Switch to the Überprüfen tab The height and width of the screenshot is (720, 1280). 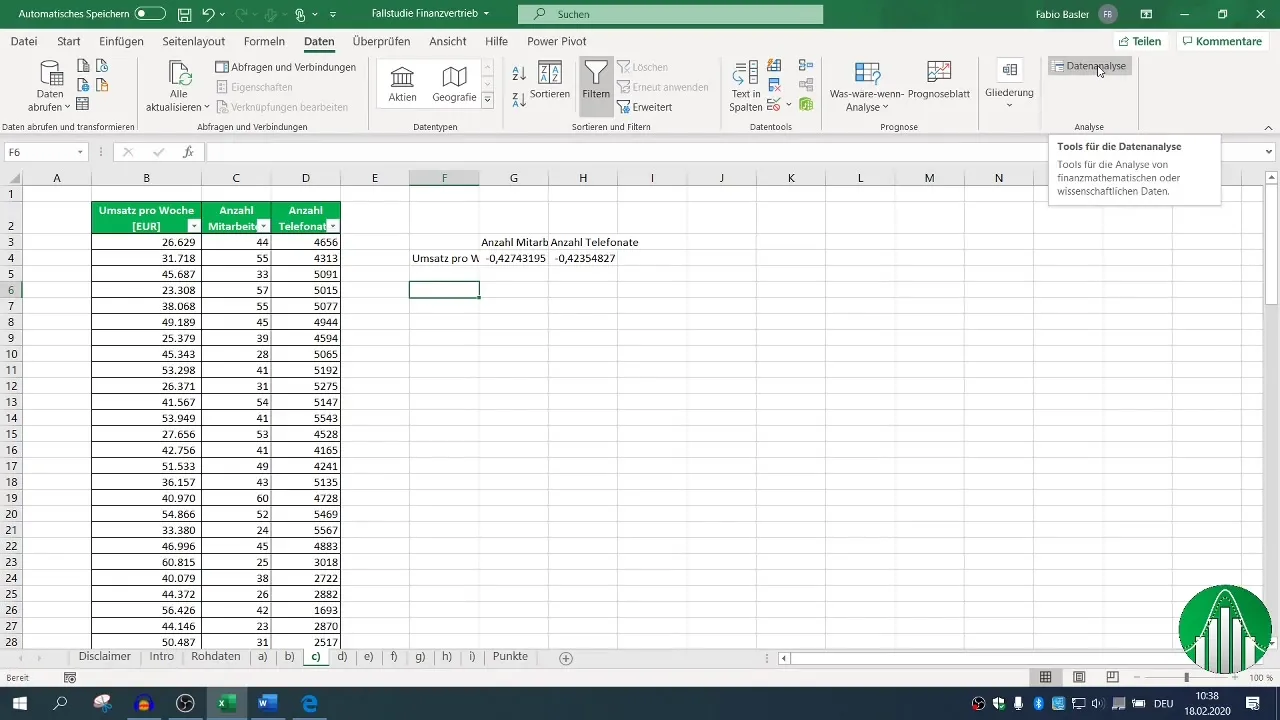pyautogui.click(x=382, y=41)
